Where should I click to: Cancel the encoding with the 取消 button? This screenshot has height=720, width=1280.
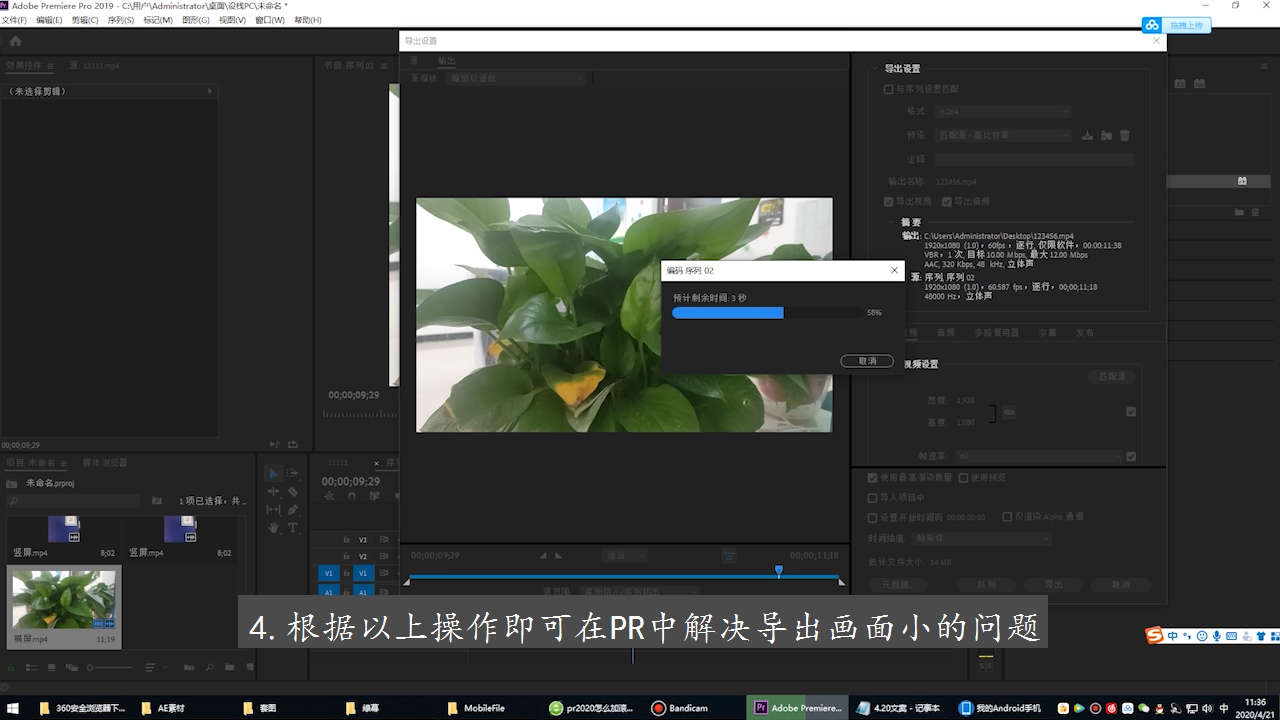click(867, 361)
